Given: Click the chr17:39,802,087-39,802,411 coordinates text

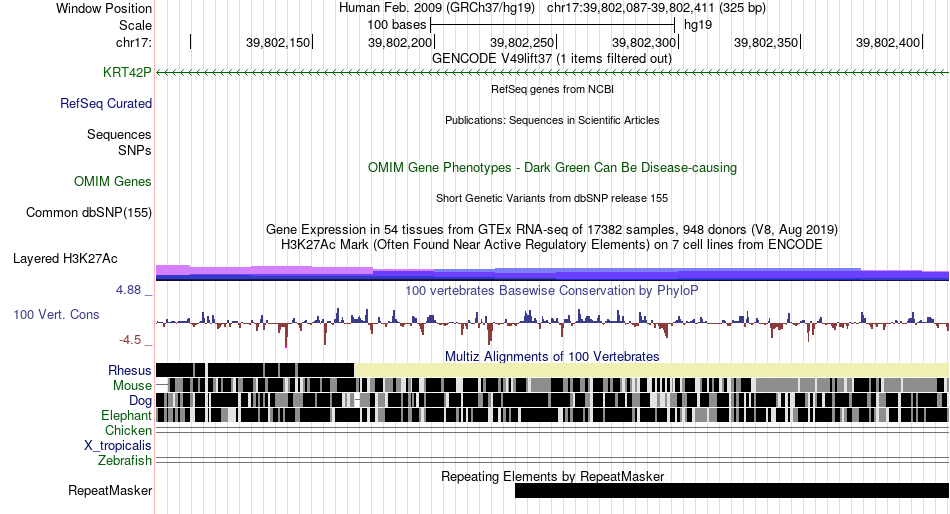Looking at the screenshot, I should tap(656, 8).
